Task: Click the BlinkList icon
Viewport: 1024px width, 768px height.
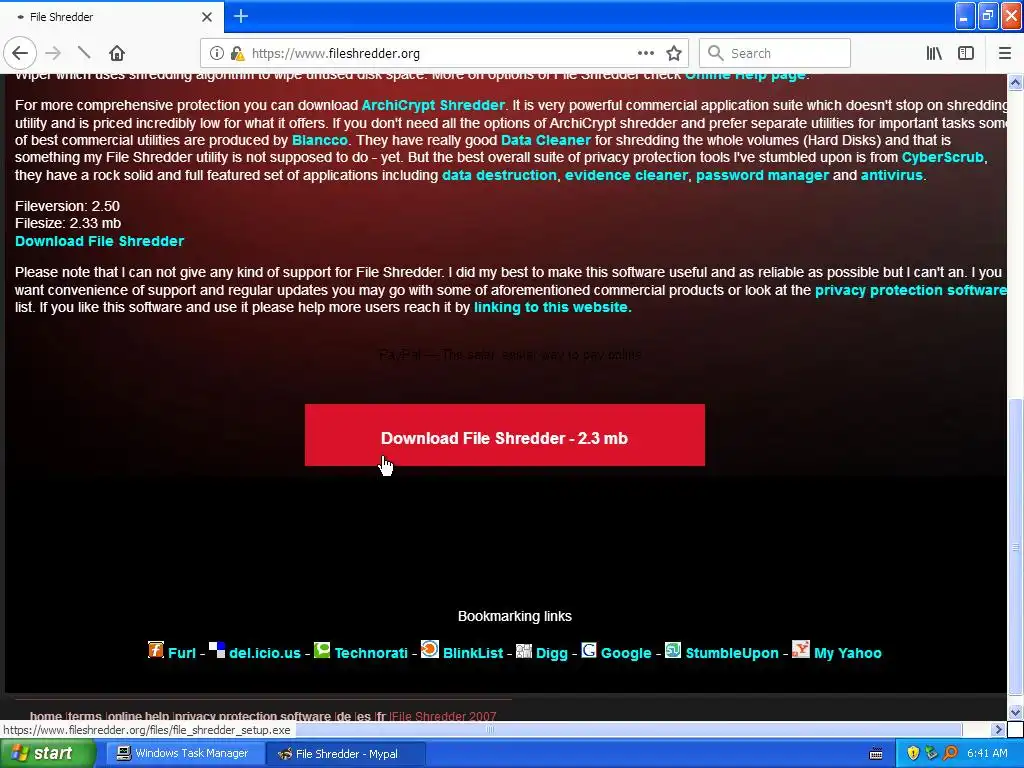Action: pyautogui.click(x=430, y=649)
